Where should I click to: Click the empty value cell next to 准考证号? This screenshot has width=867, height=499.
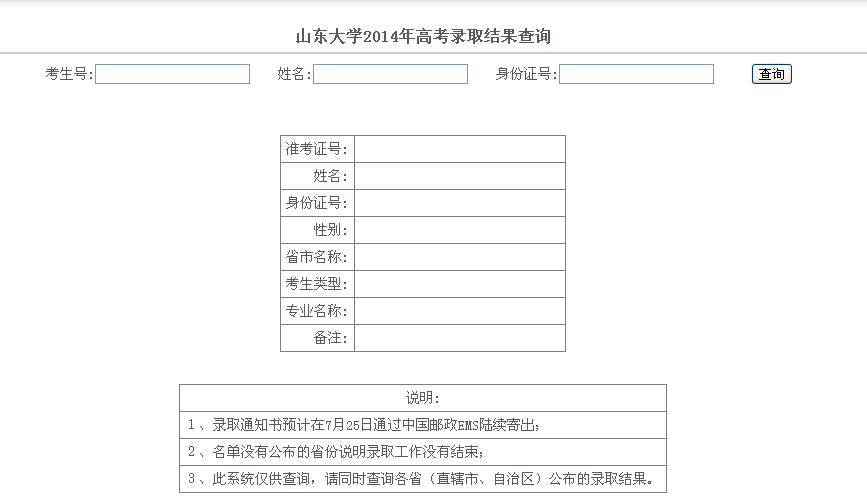tap(459, 149)
